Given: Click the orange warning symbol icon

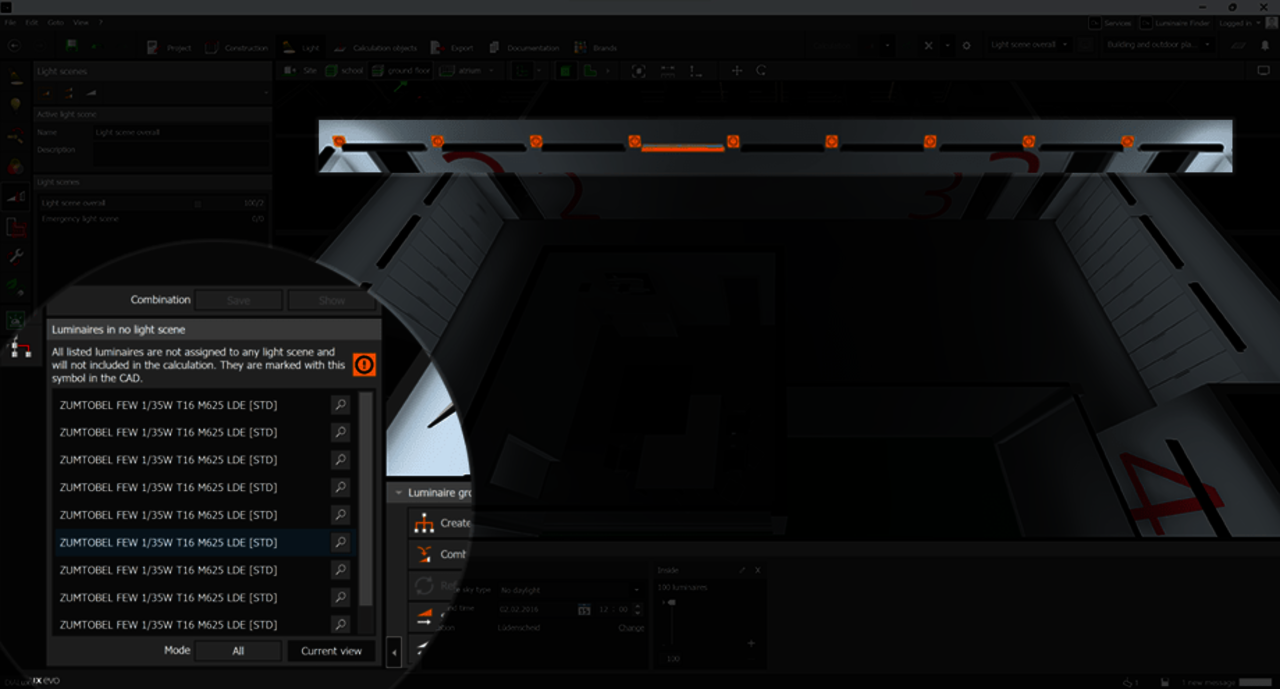Looking at the screenshot, I should pyautogui.click(x=364, y=365).
